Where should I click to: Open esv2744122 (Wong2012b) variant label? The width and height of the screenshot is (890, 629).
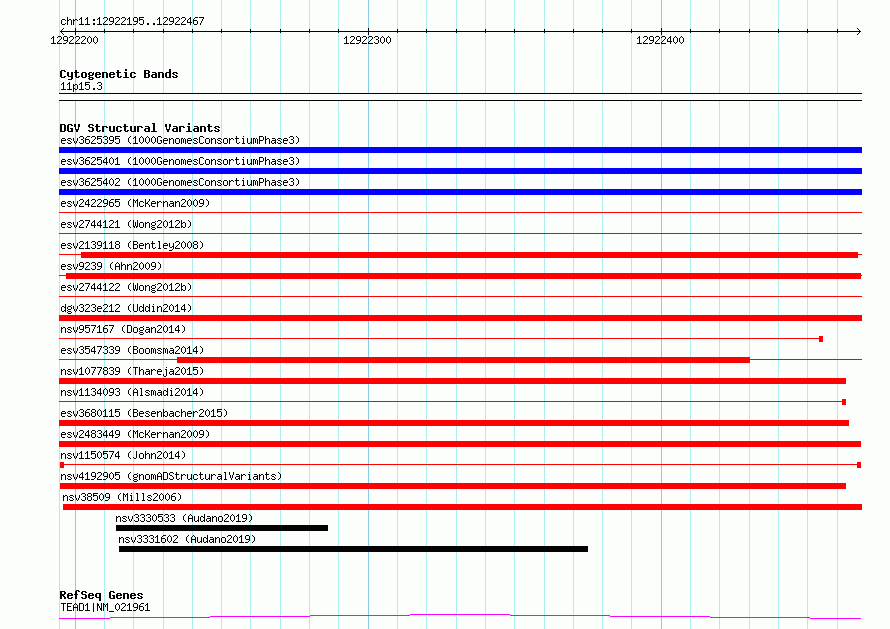(x=126, y=287)
